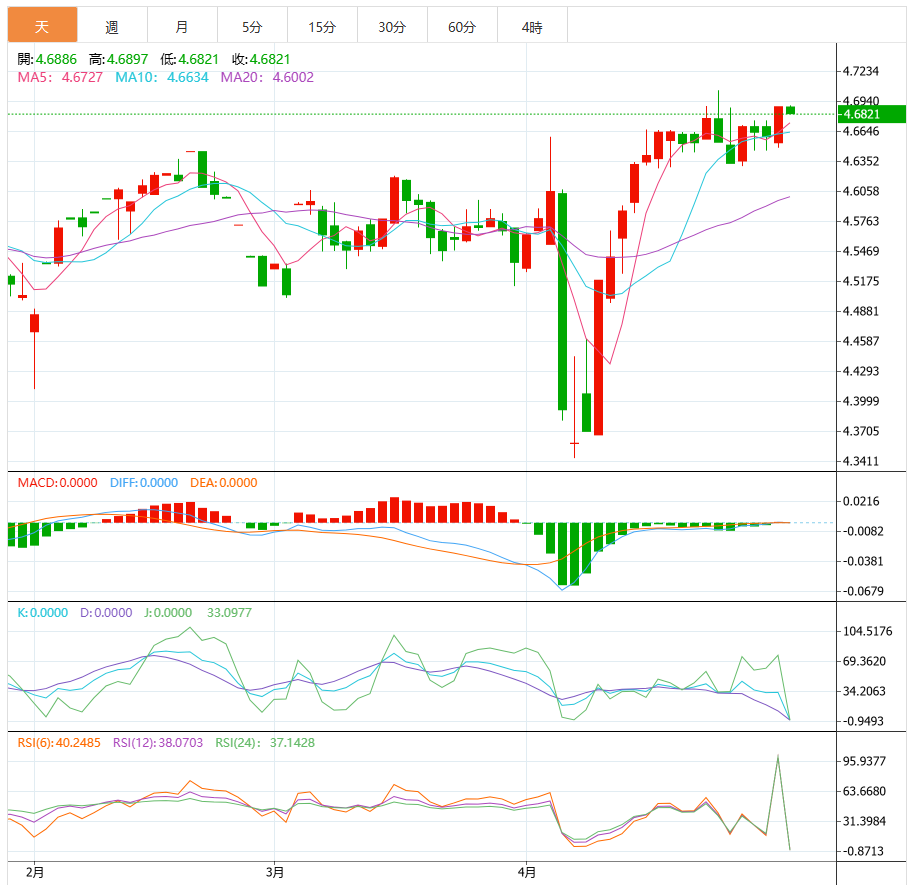
Task: Click the 4月 date axis label
Action: 527,872
